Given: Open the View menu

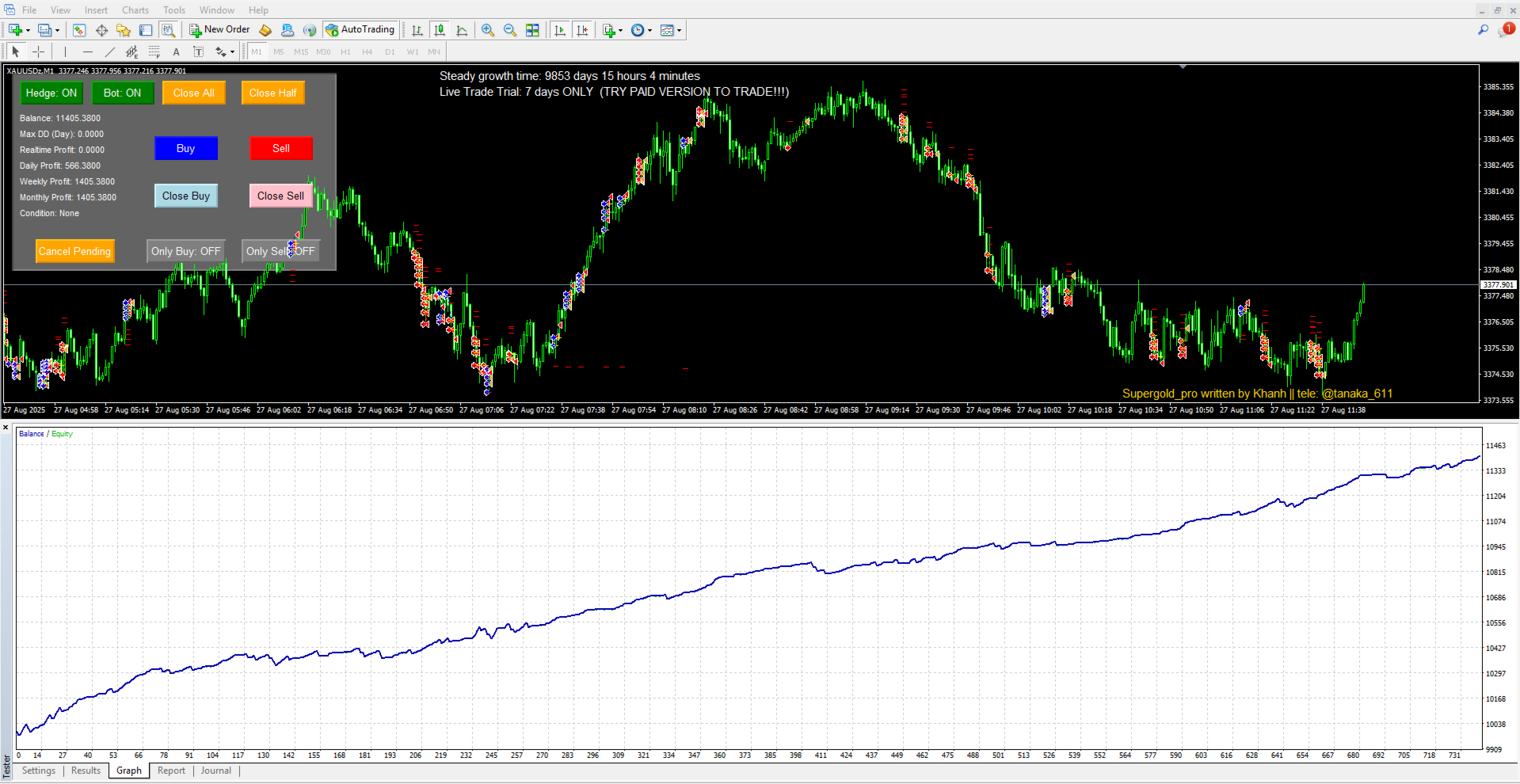Looking at the screenshot, I should click(x=60, y=10).
